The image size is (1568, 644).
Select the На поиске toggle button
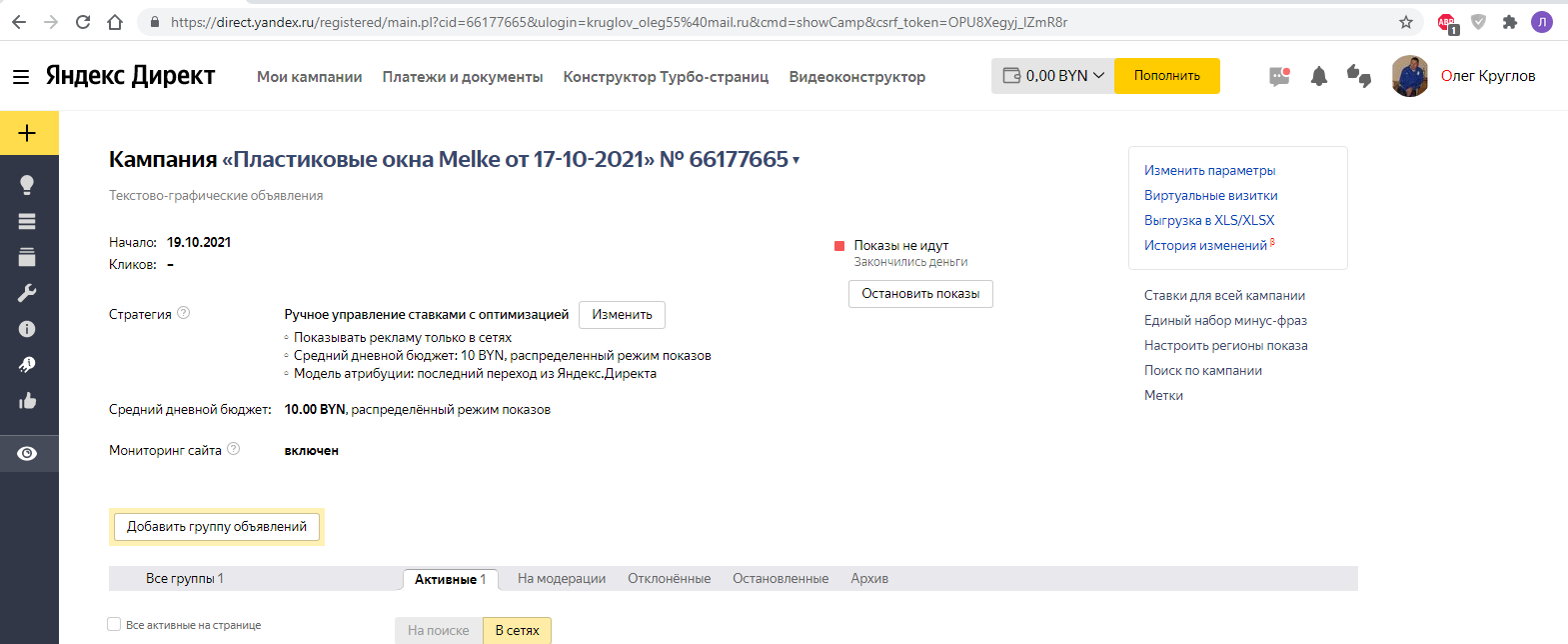pos(439,630)
